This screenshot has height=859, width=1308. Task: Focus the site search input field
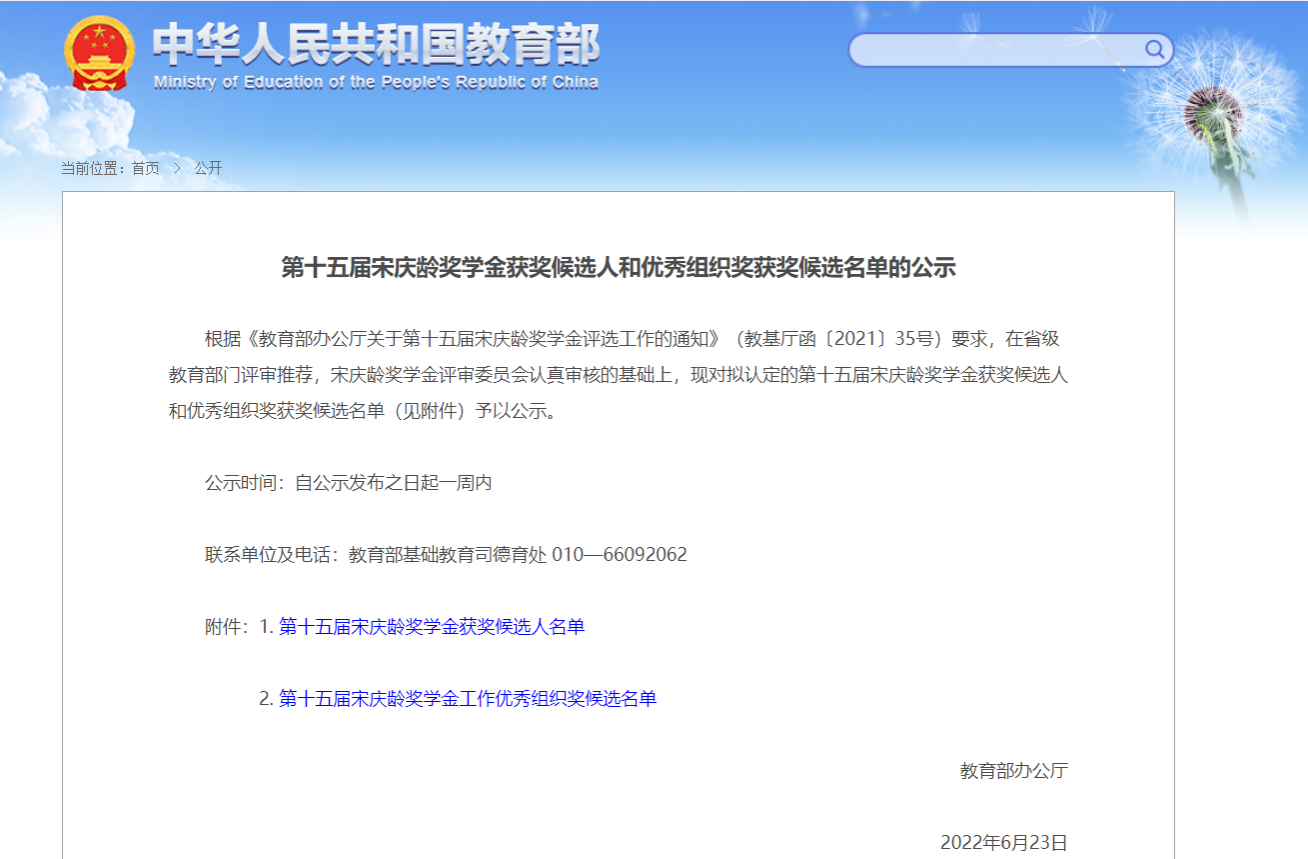coord(1010,50)
